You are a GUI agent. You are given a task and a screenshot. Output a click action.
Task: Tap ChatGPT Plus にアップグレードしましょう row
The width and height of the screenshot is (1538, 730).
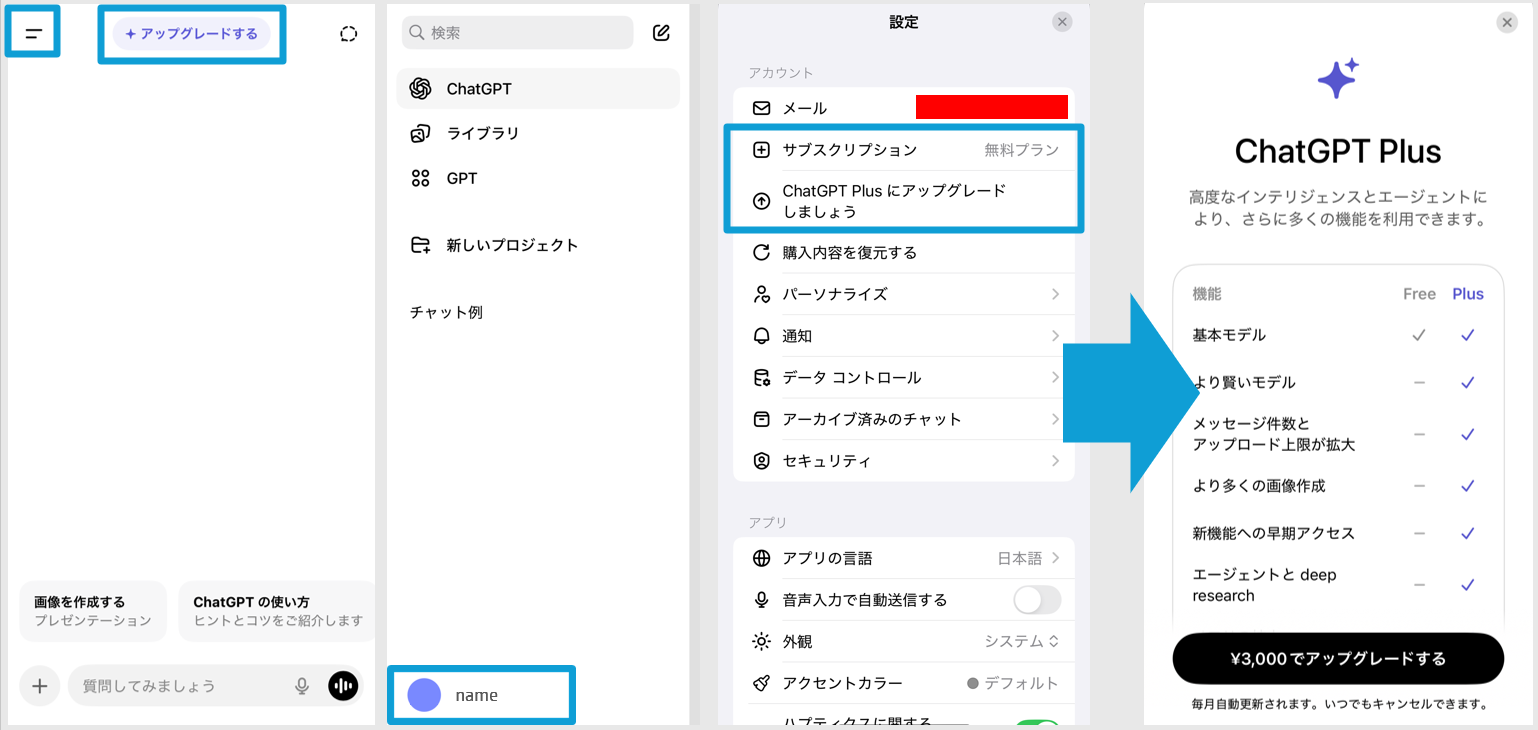coord(904,201)
